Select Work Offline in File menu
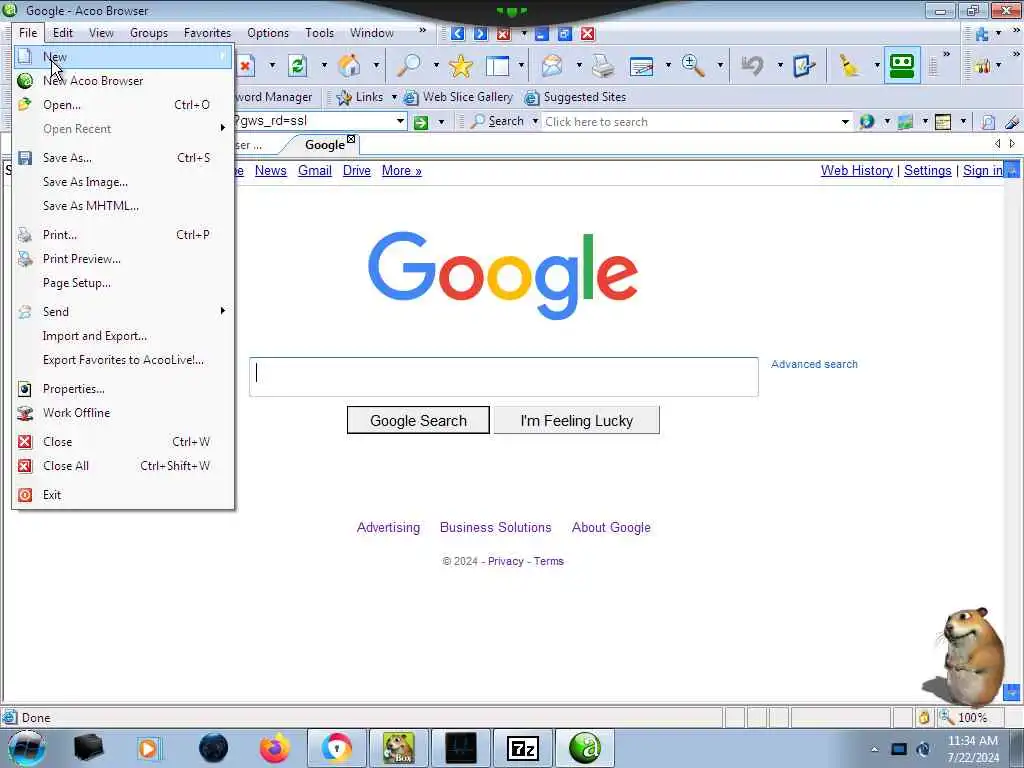Viewport: 1024px width, 768px height. pos(123,413)
